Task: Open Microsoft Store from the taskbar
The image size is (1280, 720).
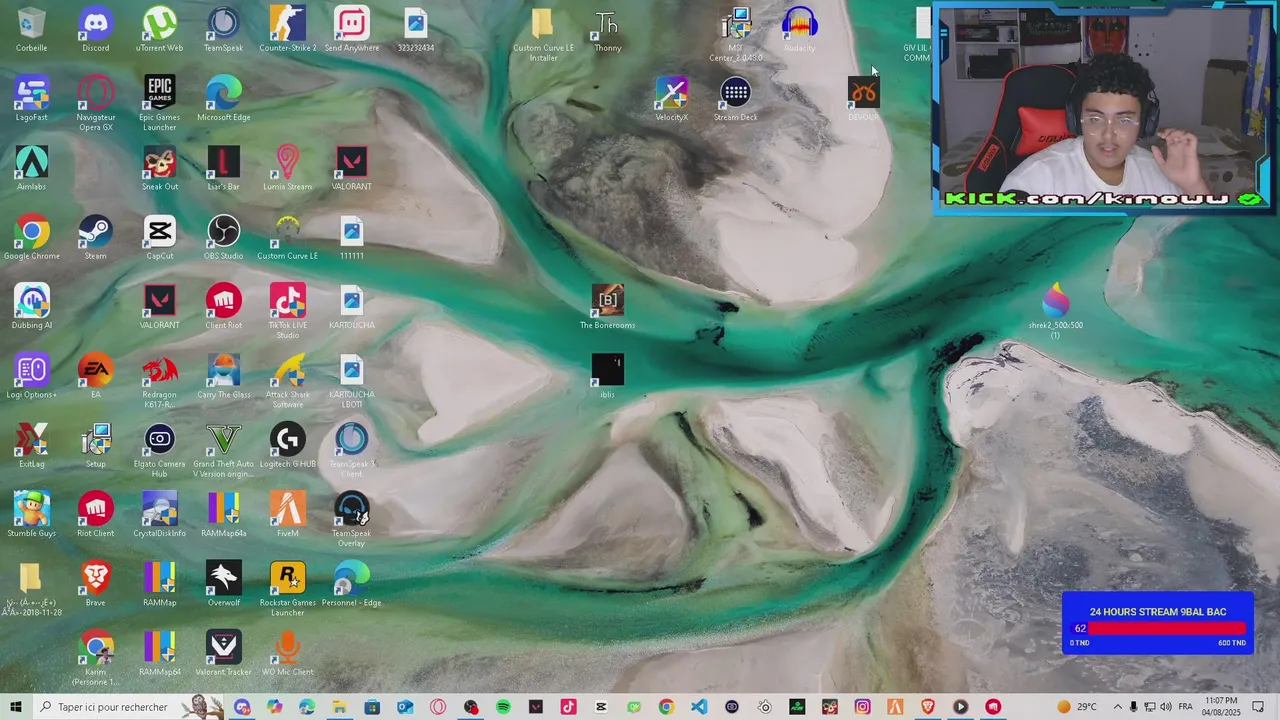Action: [372, 707]
